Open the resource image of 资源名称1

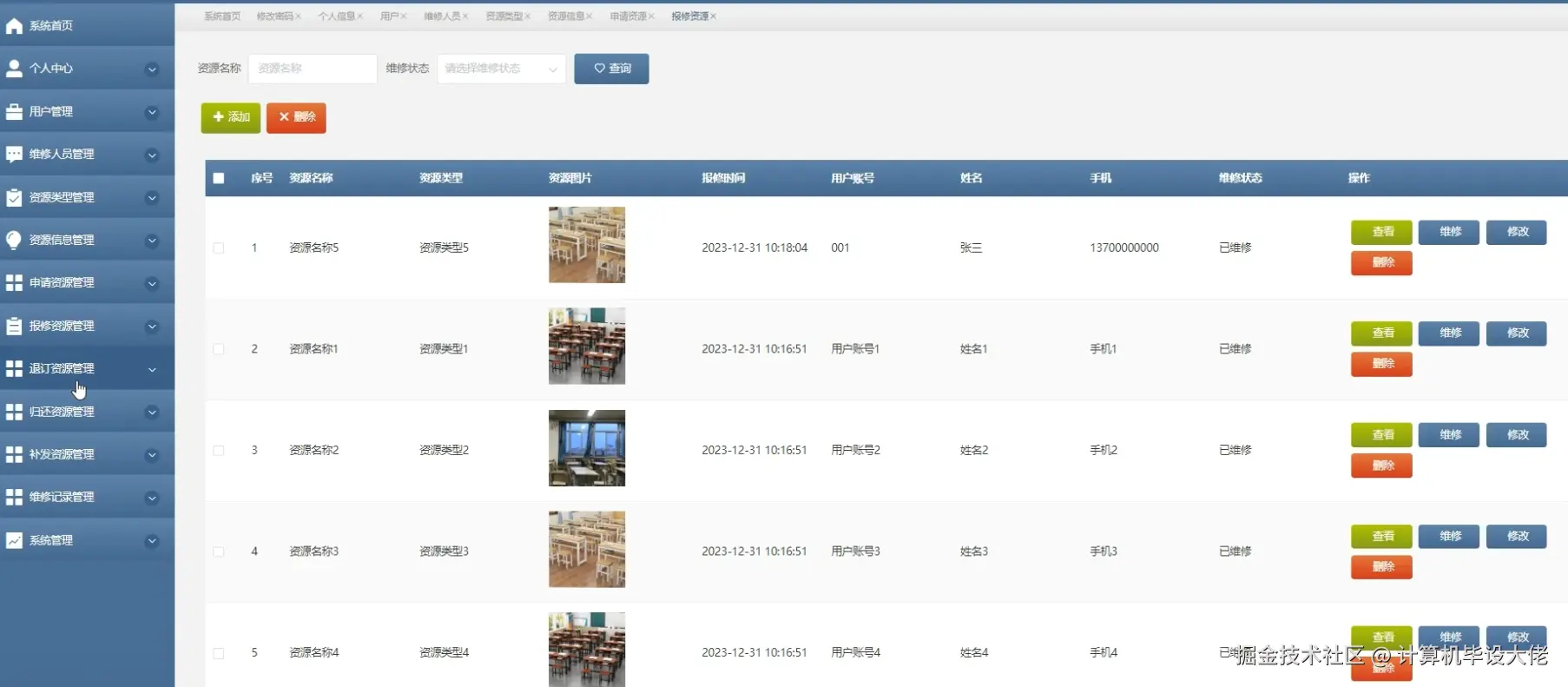tap(587, 347)
